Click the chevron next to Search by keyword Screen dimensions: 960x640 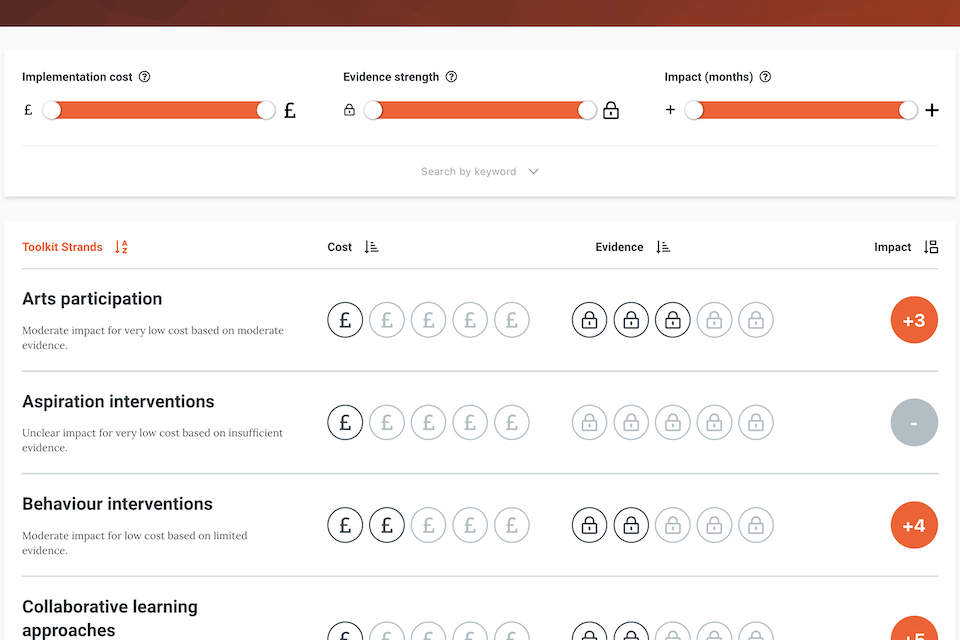(x=533, y=172)
